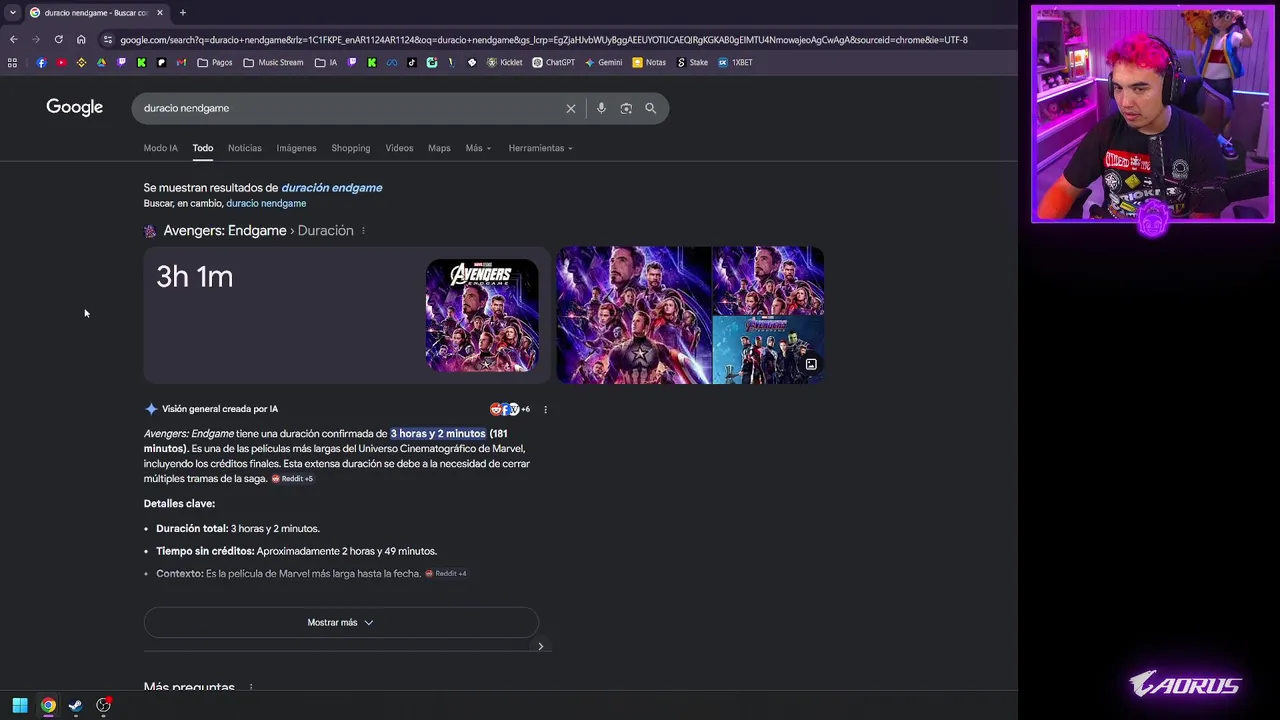Open the Pagos bookmarks folder
Image resolution: width=1280 pixels, height=720 pixels.
215,62
